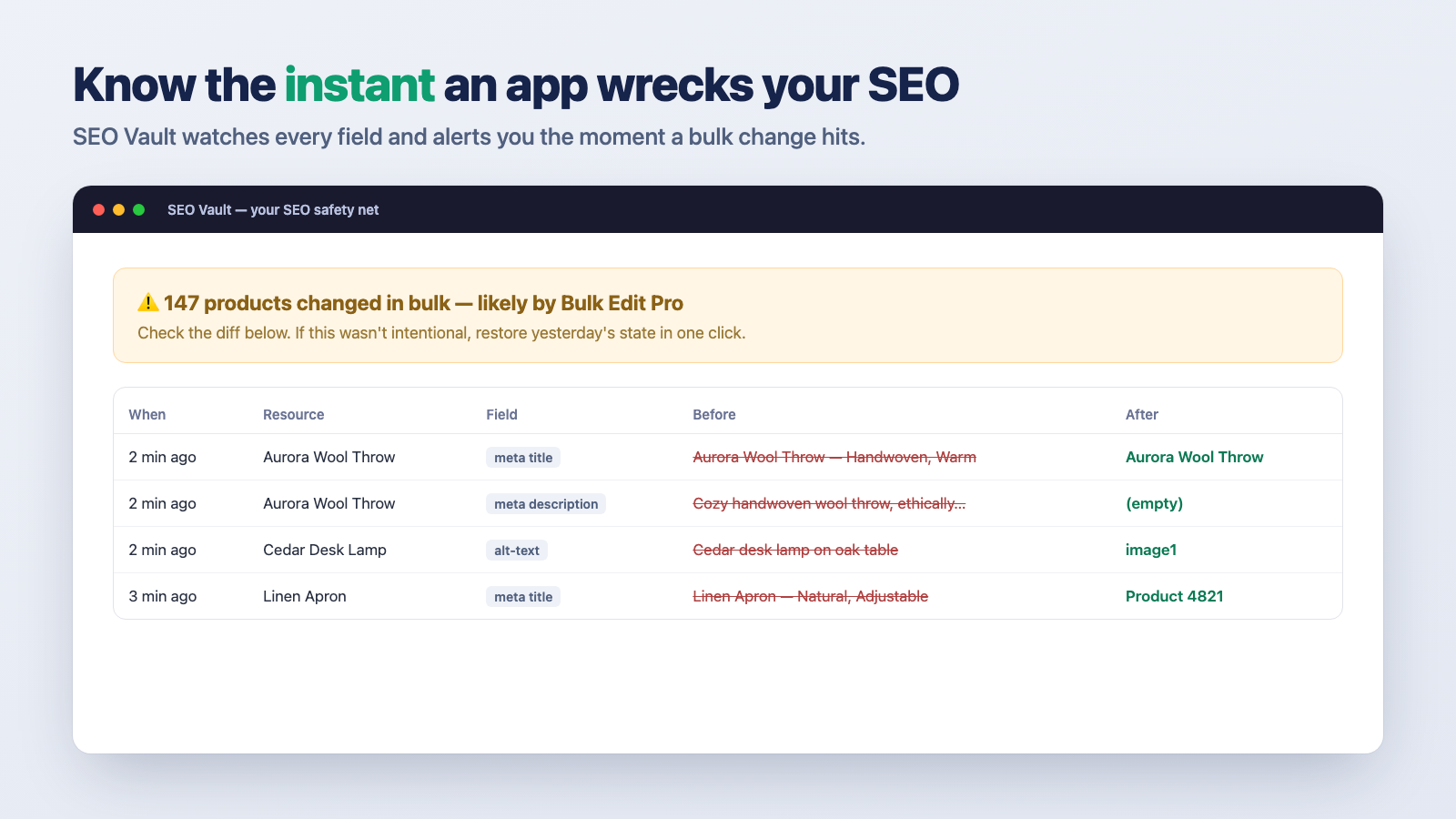The height and width of the screenshot is (819, 1456).
Task: Click the green maximize window dot
Action: click(x=139, y=209)
